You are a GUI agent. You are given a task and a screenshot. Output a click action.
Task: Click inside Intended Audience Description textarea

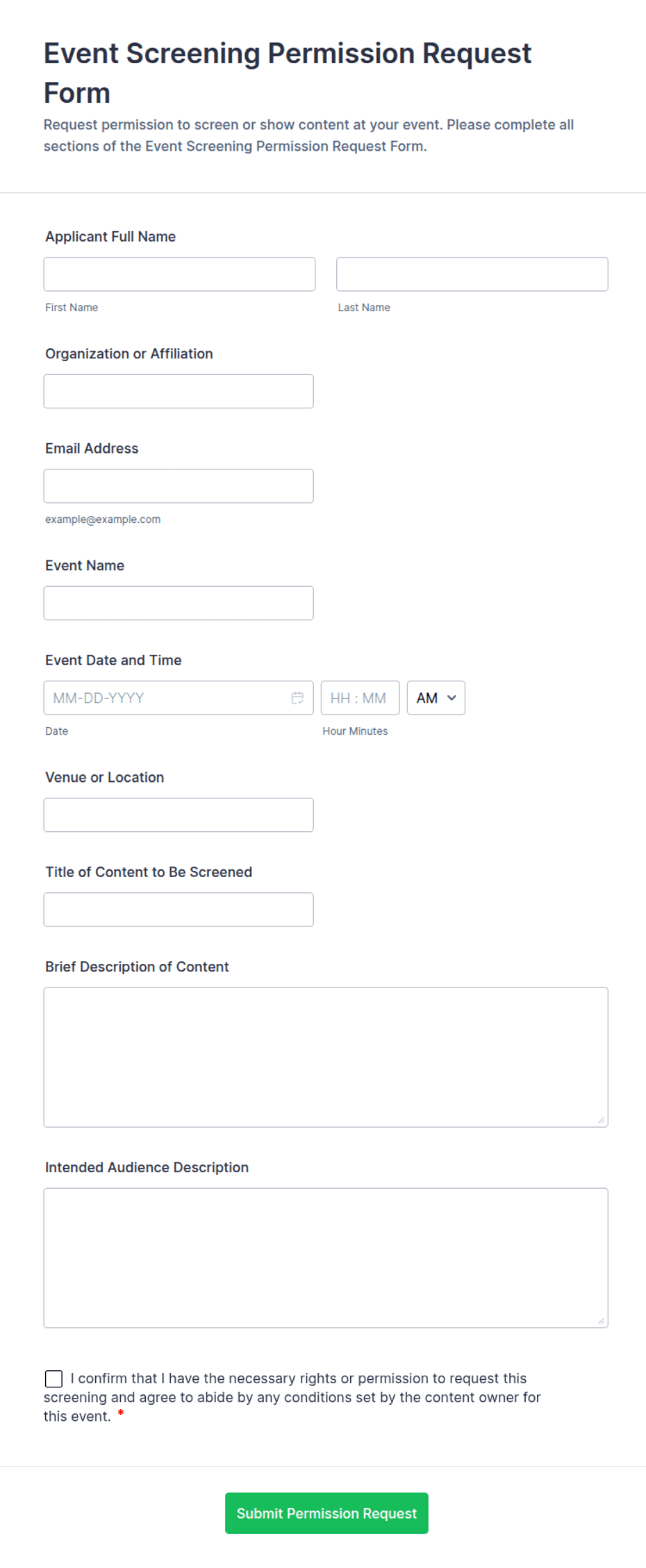coord(326,1258)
